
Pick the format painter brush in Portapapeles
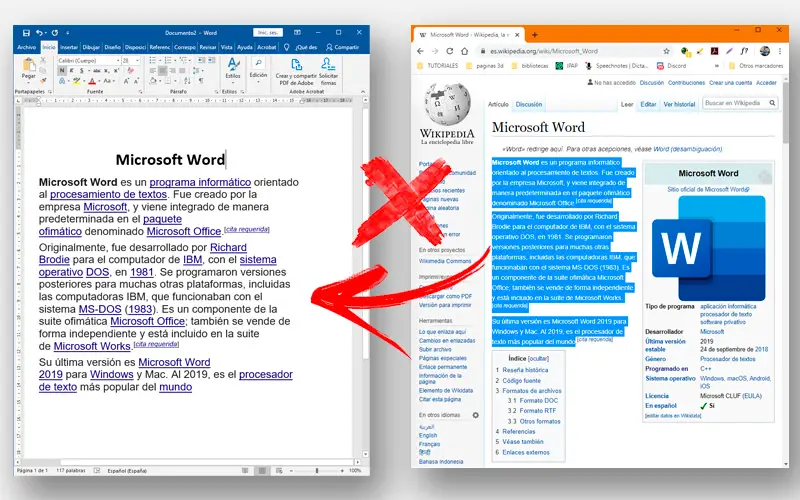click(43, 81)
